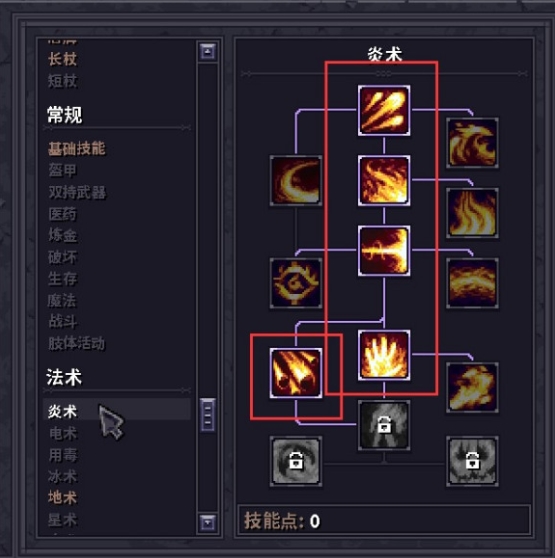Open the 冰术 spell category
The image size is (555, 558).
(63, 476)
